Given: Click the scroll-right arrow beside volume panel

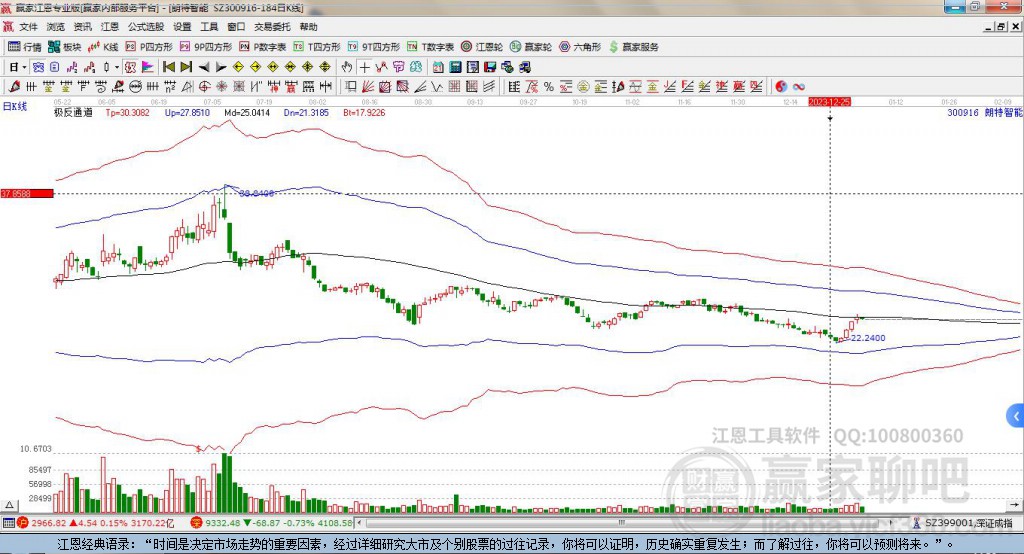Looking at the screenshot, I should [1014, 506].
